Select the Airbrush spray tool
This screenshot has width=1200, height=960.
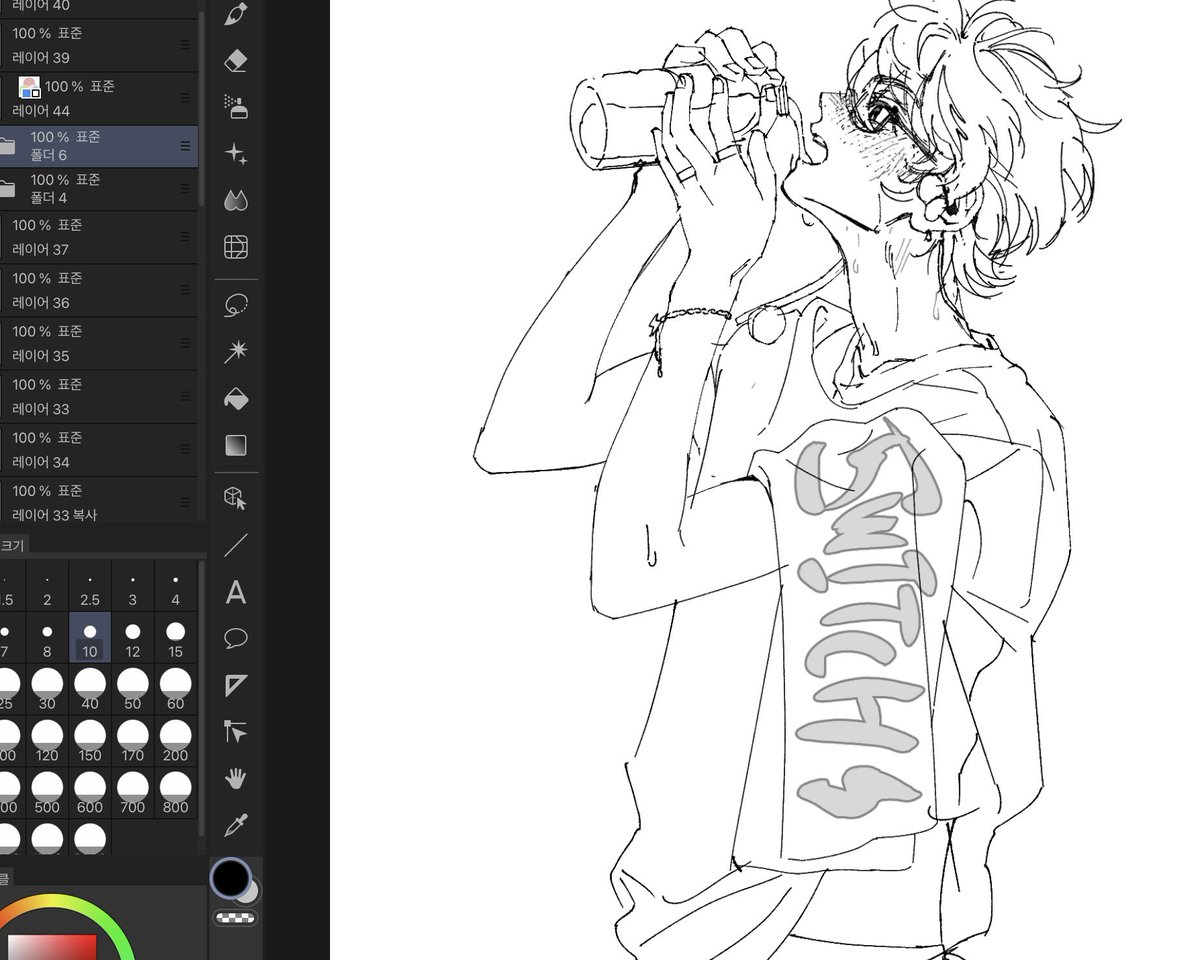pyautogui.click(x=236, y=107)
